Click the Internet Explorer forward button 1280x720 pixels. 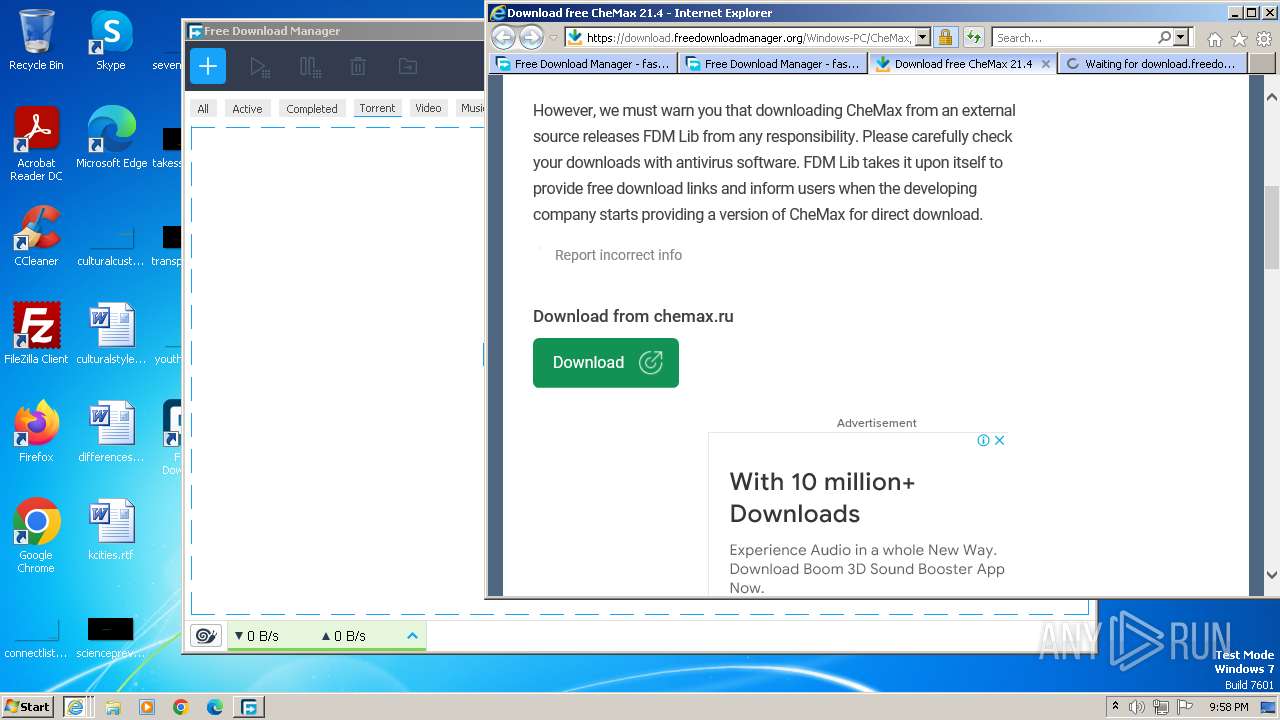(x=531, y=38)
